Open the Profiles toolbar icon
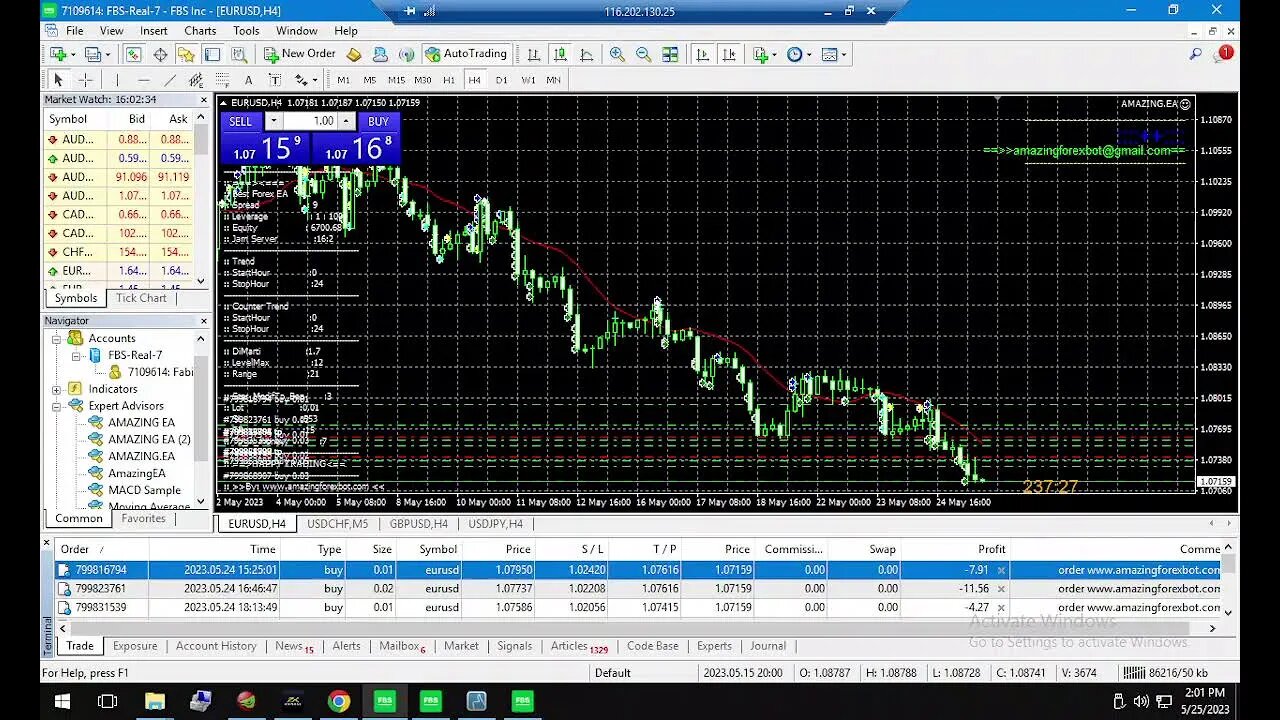Image resolution: width=1280 pixels, height=720 pixels. [93, 54]
